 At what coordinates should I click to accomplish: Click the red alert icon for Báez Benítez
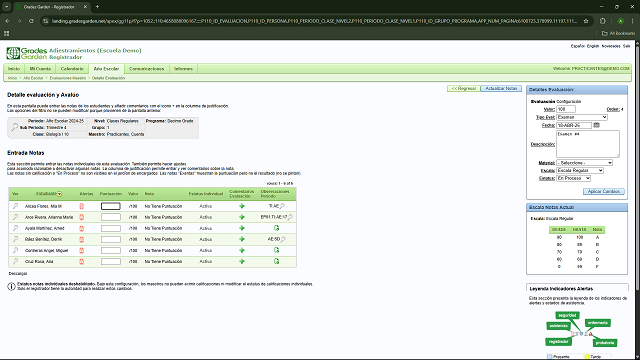82,239
